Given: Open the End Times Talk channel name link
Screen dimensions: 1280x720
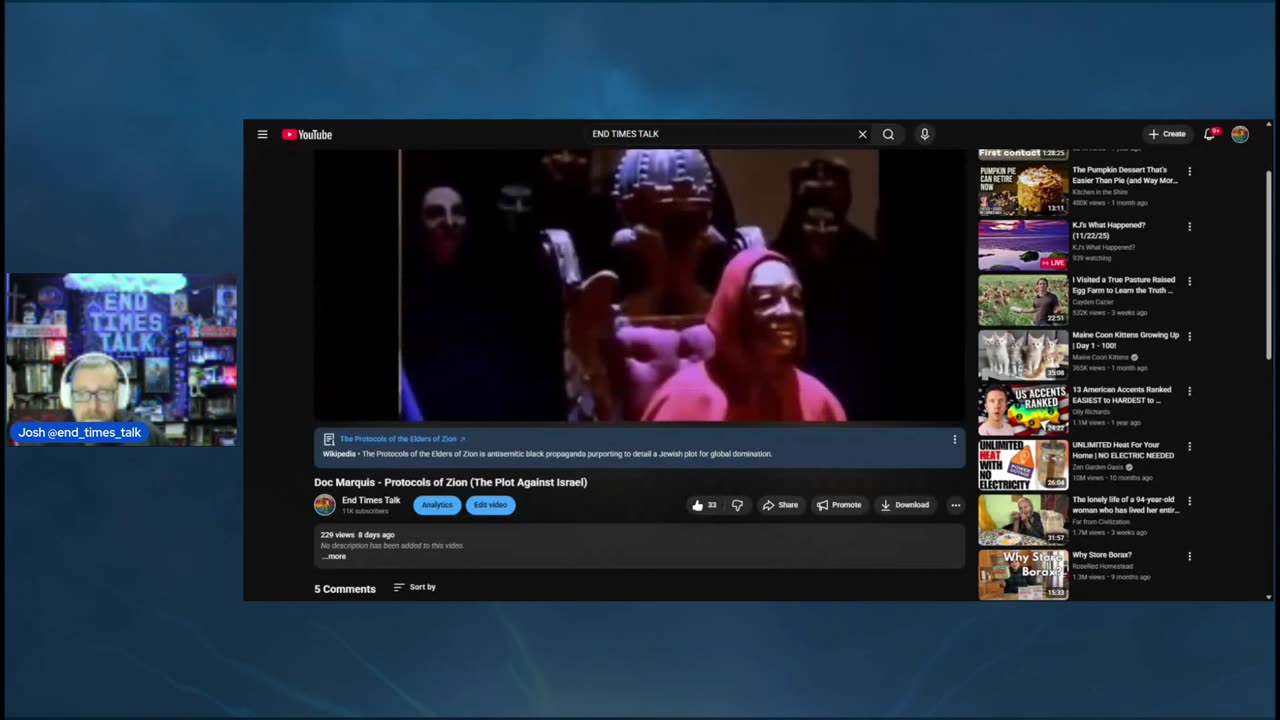Looking at the screenshot, I should pos(371,500).
